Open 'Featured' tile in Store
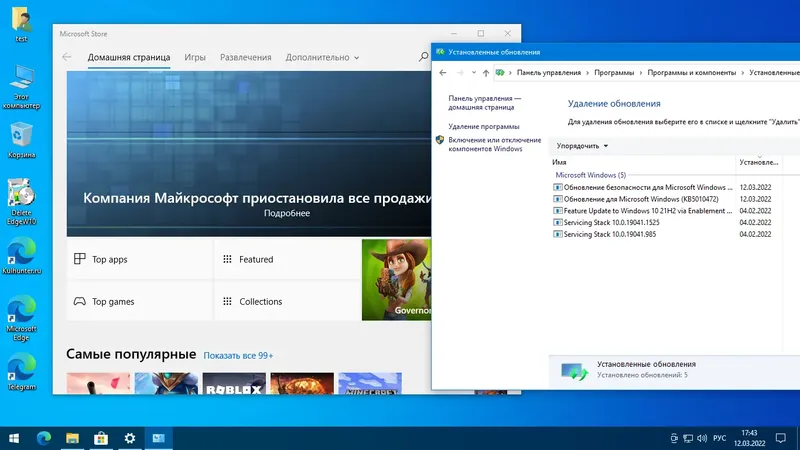Screen dimensions: 800x450 click(x=287, y=259)
